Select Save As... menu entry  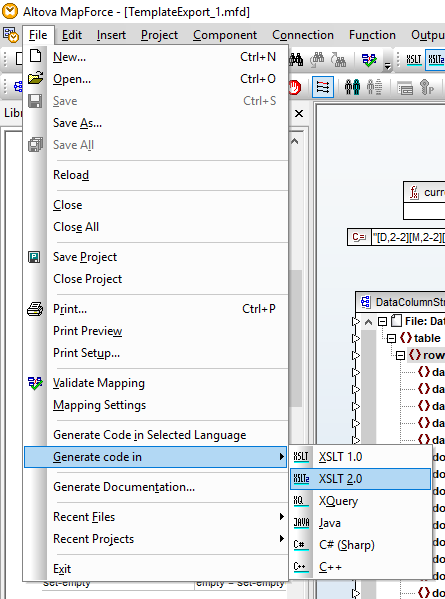(x=155, y=123)
